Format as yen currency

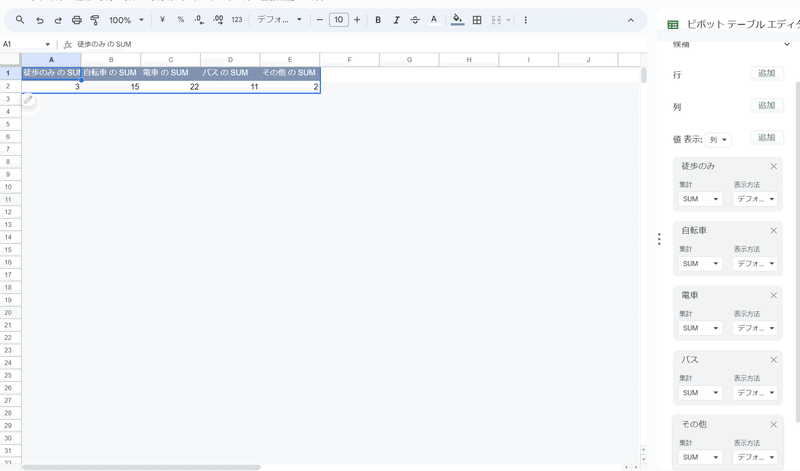(162, 20)
